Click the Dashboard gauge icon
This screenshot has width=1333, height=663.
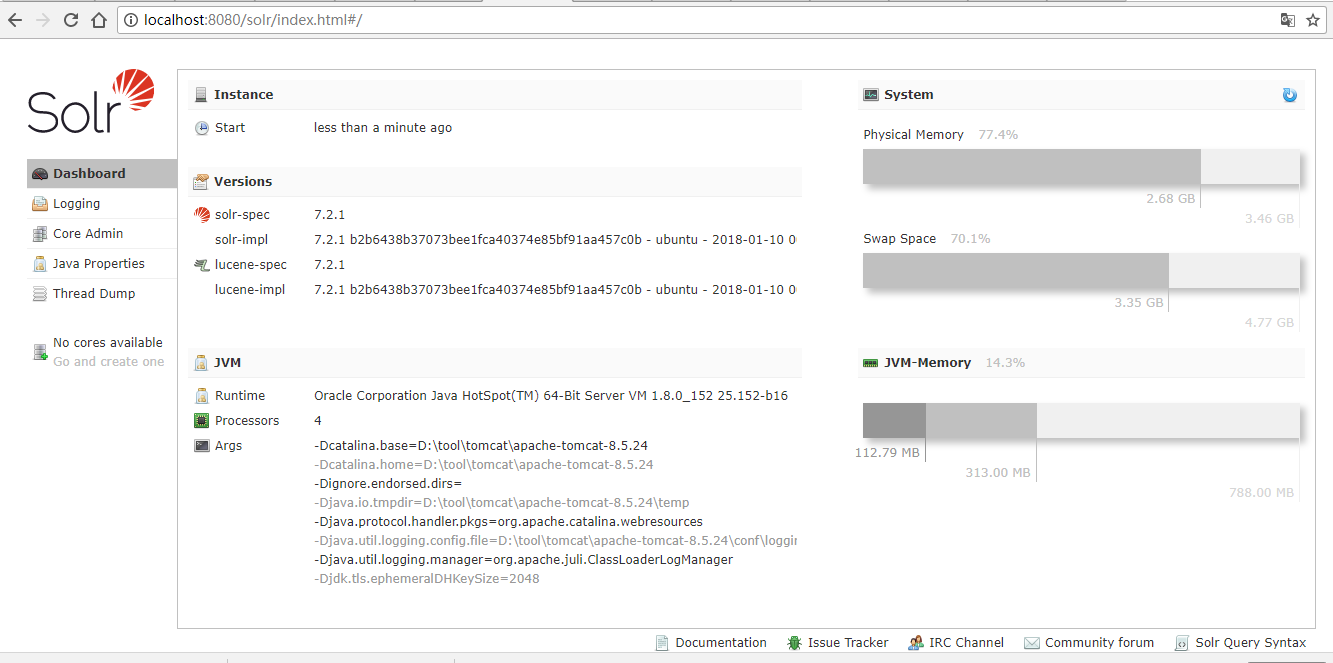point(40,174)
